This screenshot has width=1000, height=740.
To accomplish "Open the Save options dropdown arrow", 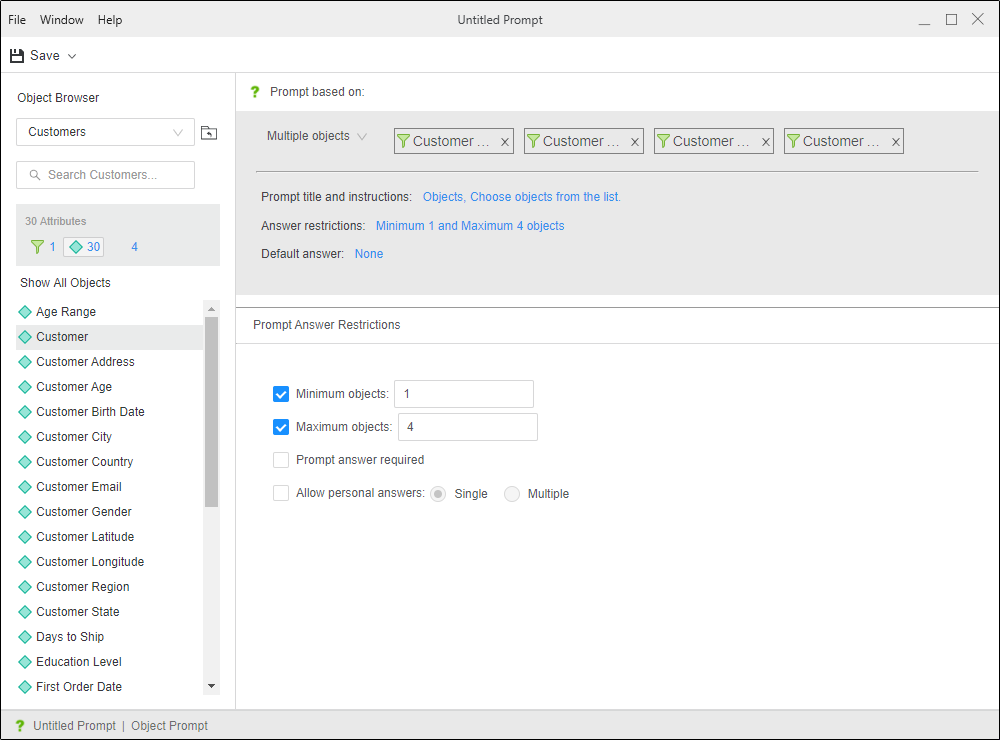I will pos(72,56).
